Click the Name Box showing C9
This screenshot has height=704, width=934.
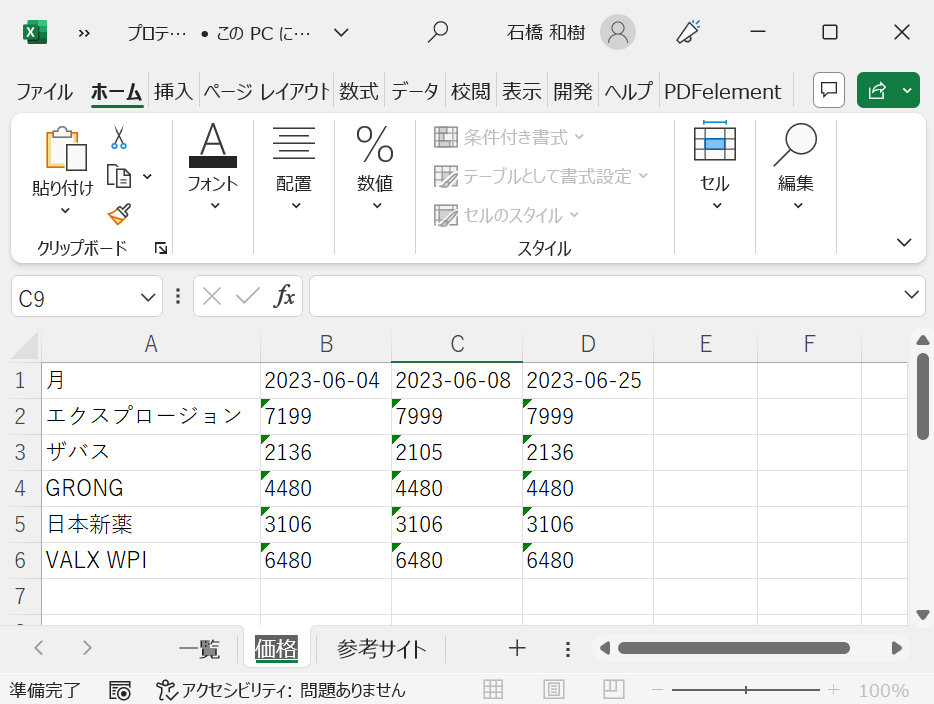pyautogui.click(x=74, y=297)
